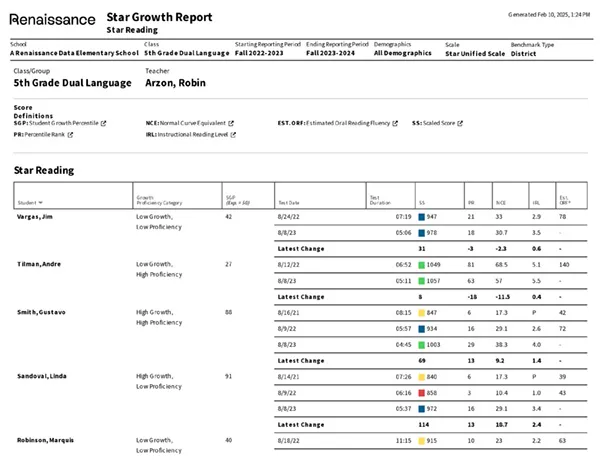
Task: Select student Smith, Gustavo
Action: click(41, 312)
